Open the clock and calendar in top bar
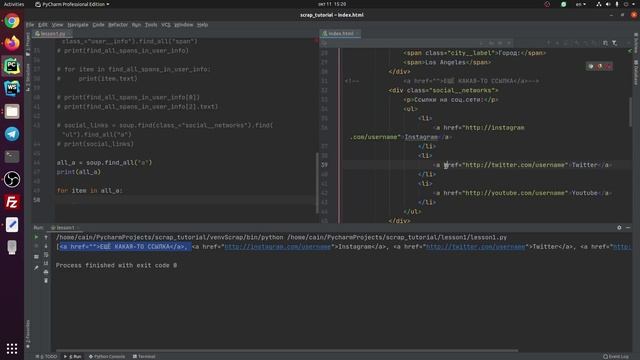Image resolution: width=640 pixels, height=360 pixels. (332, 4)
